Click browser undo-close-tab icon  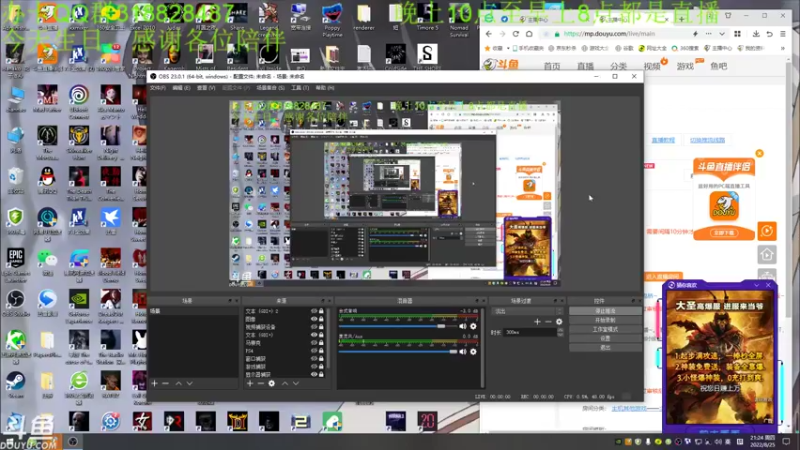(769, 34)
